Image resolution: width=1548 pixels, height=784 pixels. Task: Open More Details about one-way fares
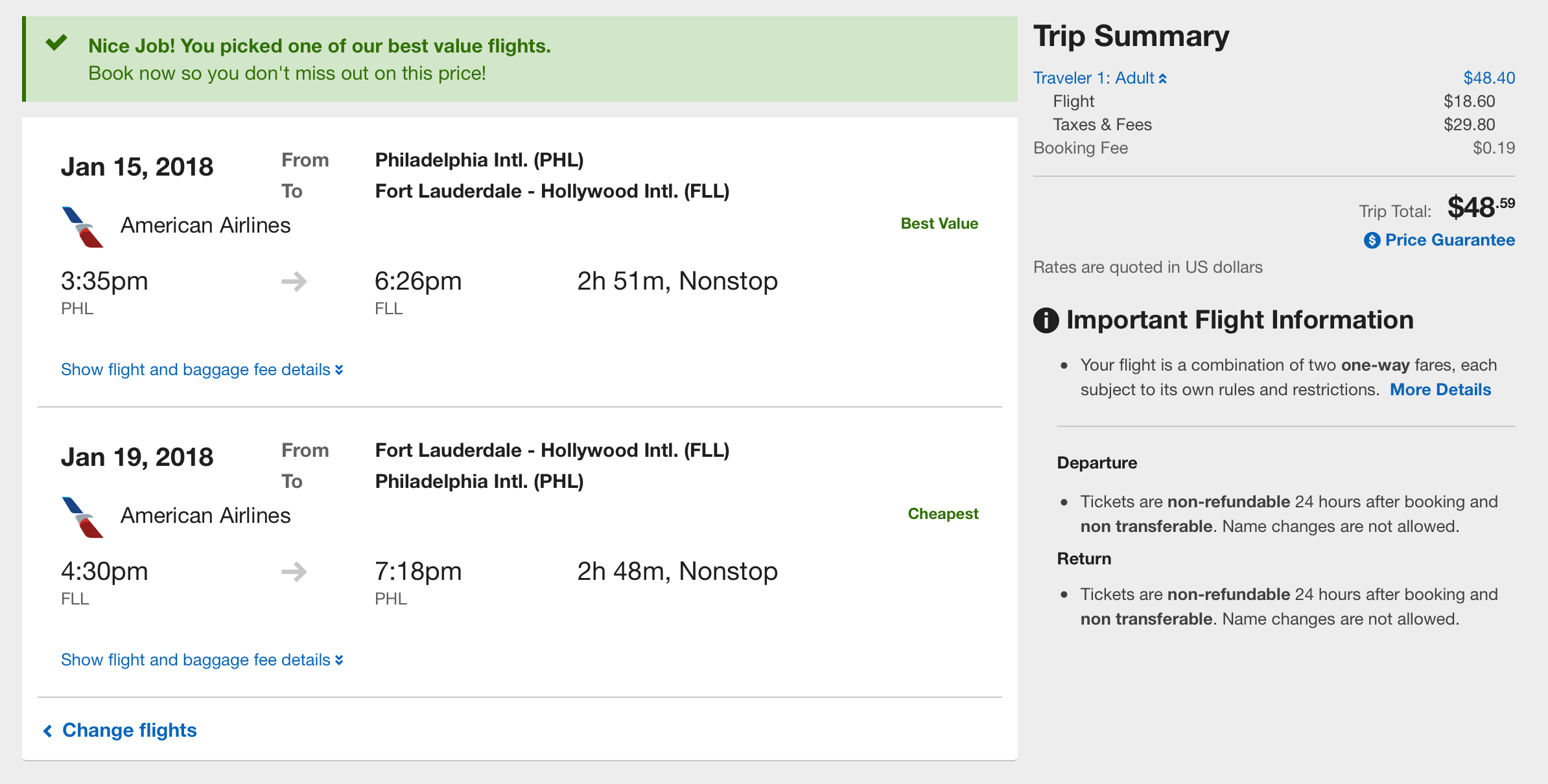click(x=1440, y=389)
